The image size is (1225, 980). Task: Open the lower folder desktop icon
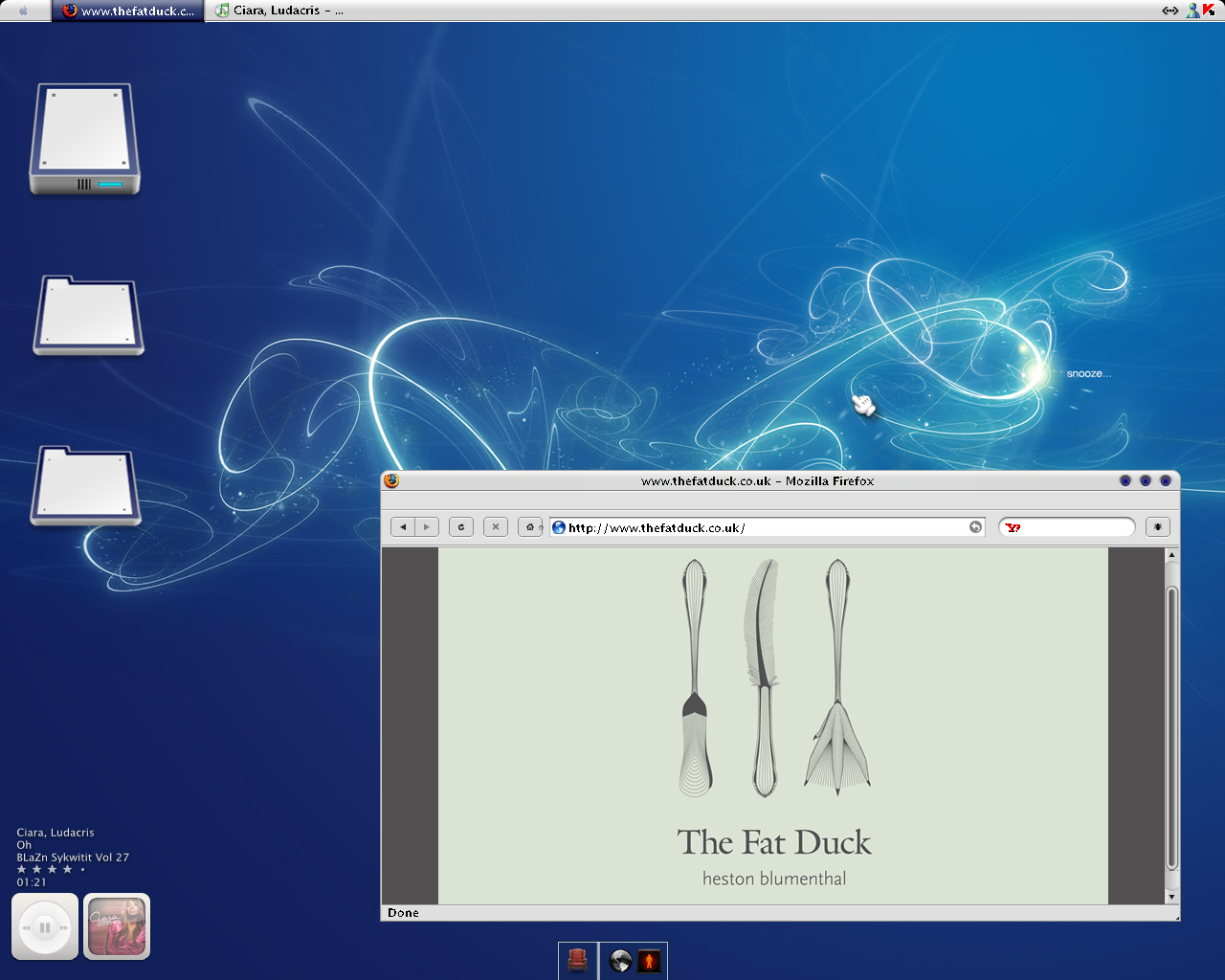(x=86, y=486)
